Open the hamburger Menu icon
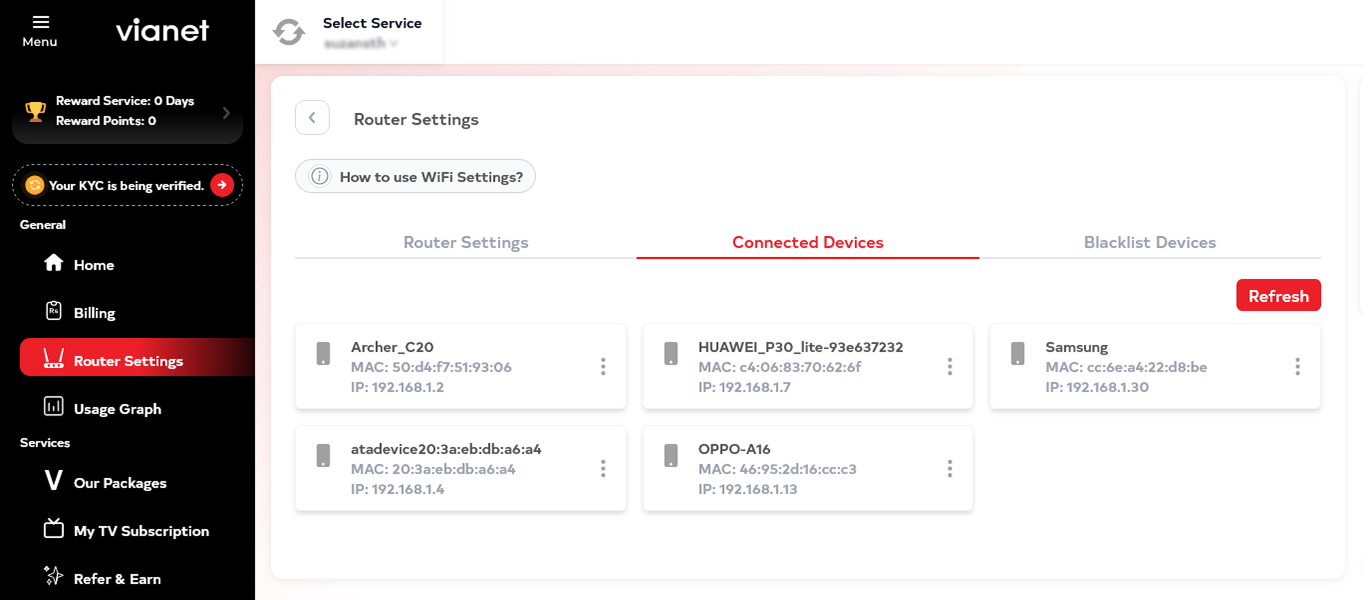Viewport: 1368px width, 600px height. [40, 21]
